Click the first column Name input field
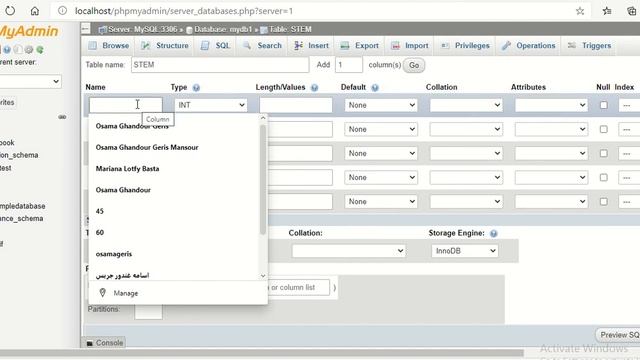Image resolution: width=640 pixels, height=360 pixels. pos(126,105)
